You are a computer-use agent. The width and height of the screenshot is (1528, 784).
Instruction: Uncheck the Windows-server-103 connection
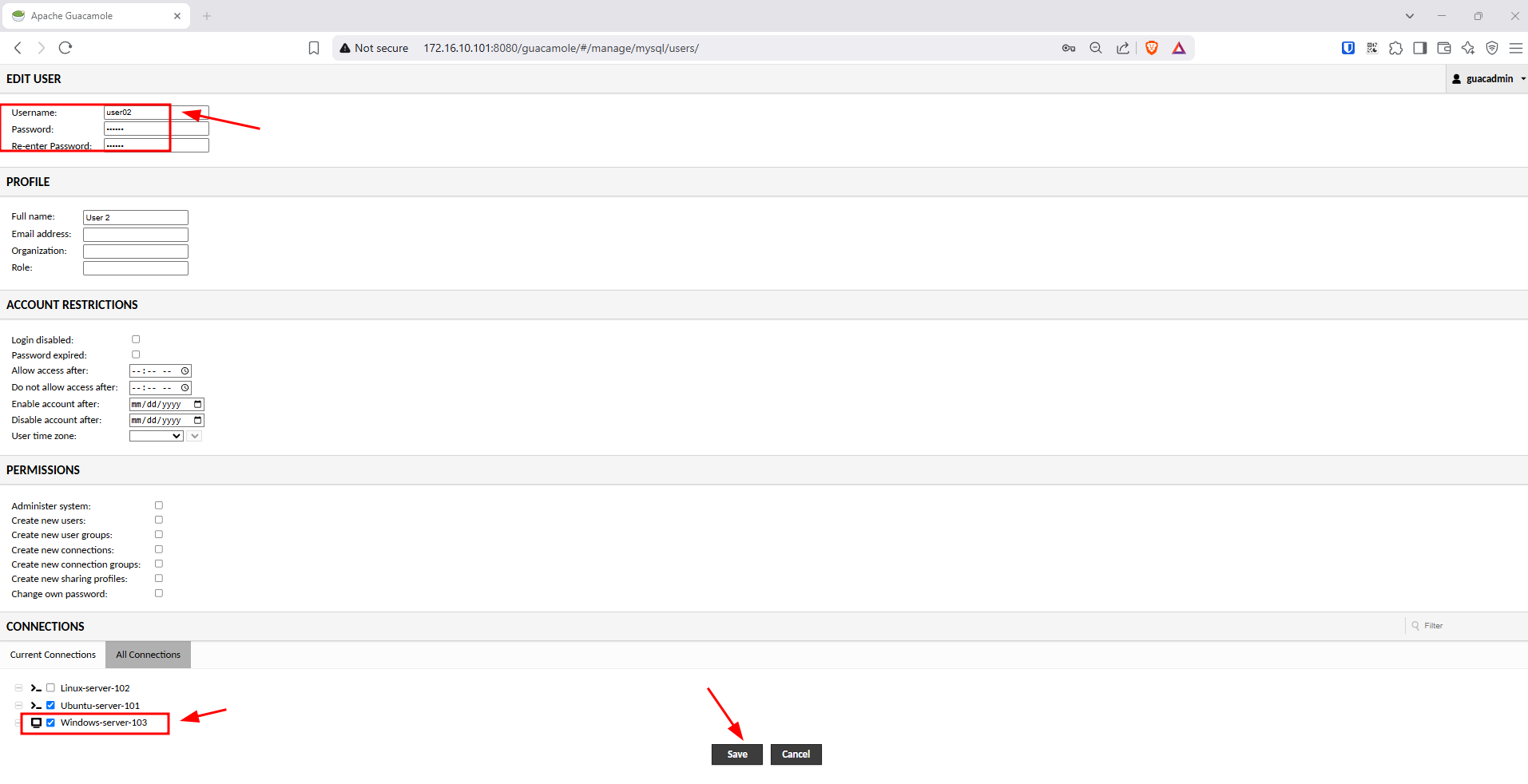point(50,723)
